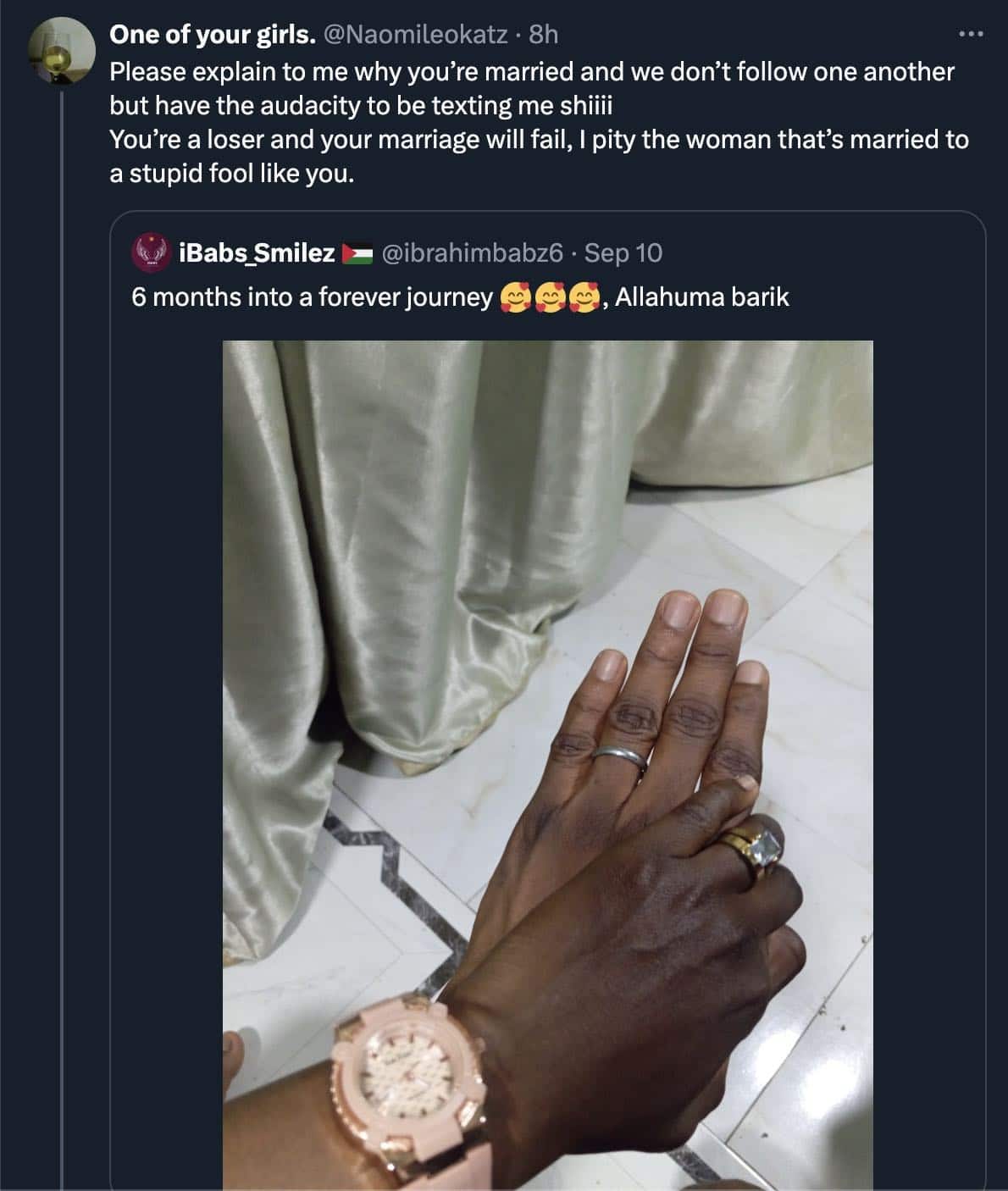Click the main tweet text about being married
This screenshot has width=1008, height=1191.
[539, 122]
